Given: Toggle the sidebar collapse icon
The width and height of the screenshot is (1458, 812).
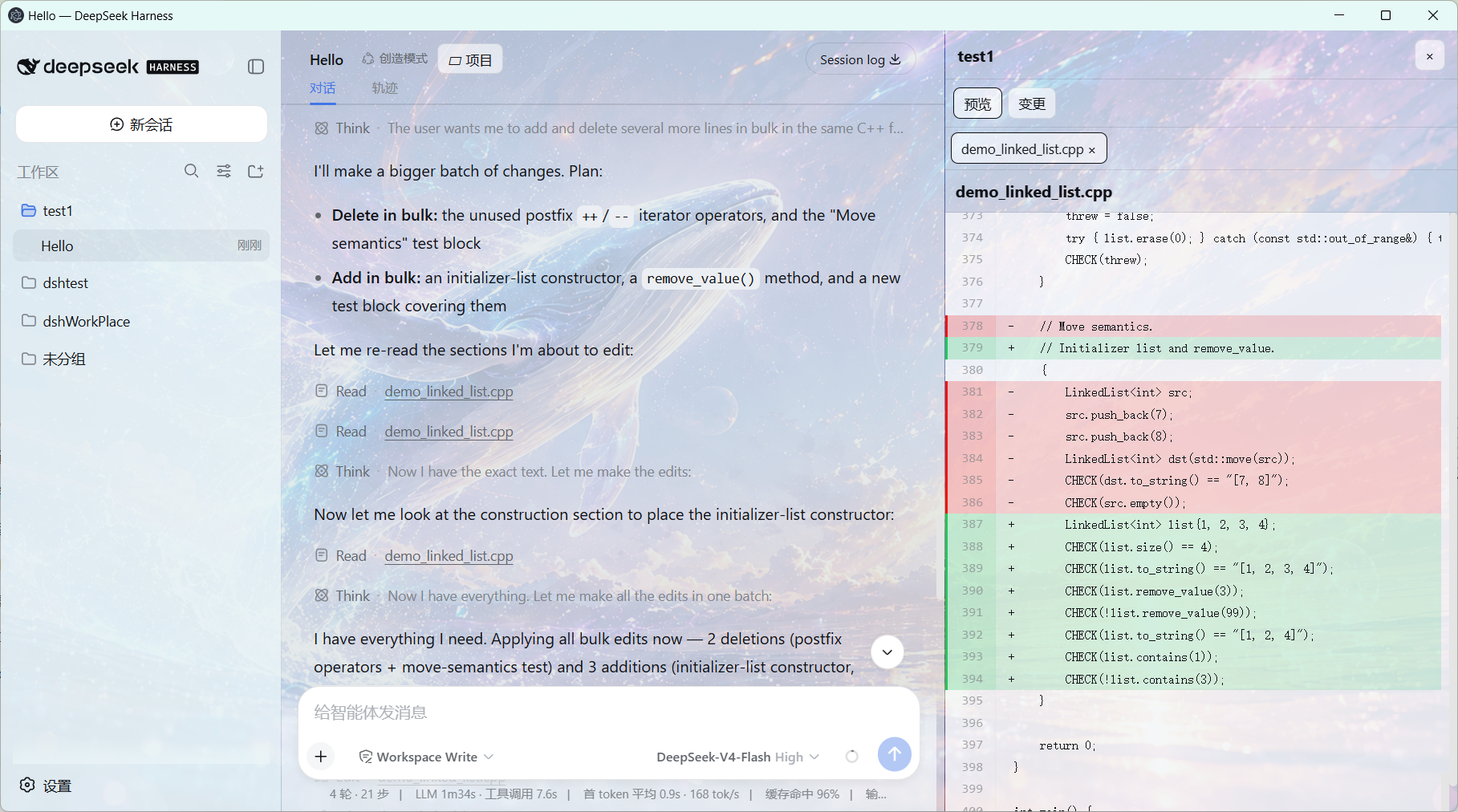Looking at the screenshot, I should pyautogui.click(x=256, y=67).
